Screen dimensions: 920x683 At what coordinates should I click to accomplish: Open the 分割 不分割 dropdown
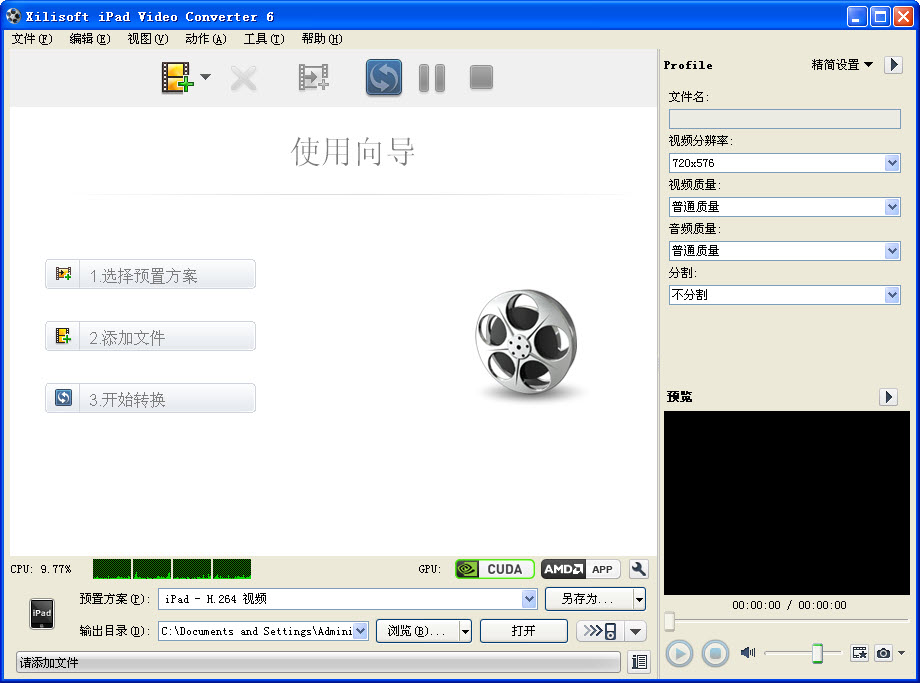click(x=784, y=295)
